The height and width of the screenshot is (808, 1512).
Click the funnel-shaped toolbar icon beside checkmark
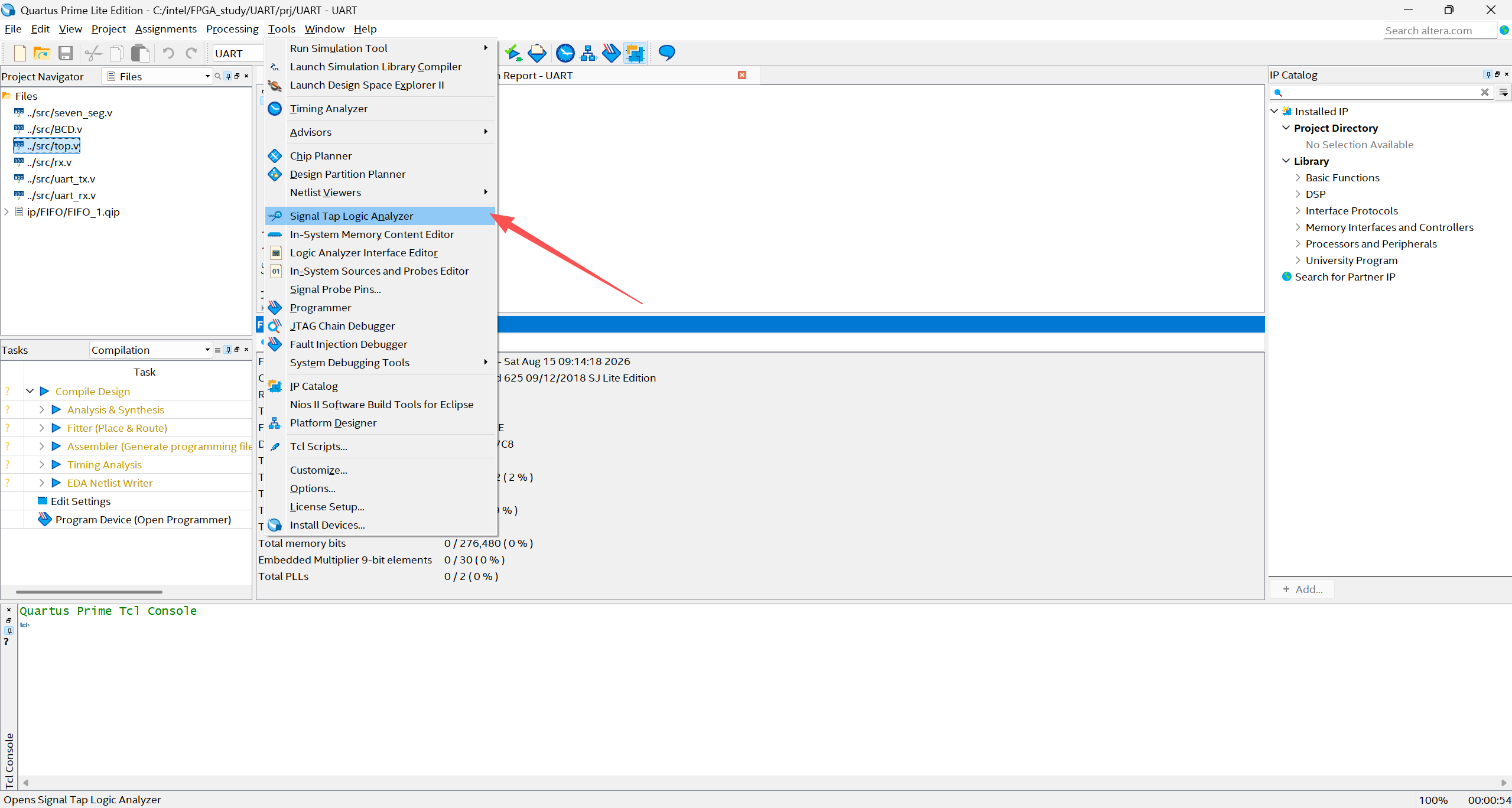tap(537, 53)
